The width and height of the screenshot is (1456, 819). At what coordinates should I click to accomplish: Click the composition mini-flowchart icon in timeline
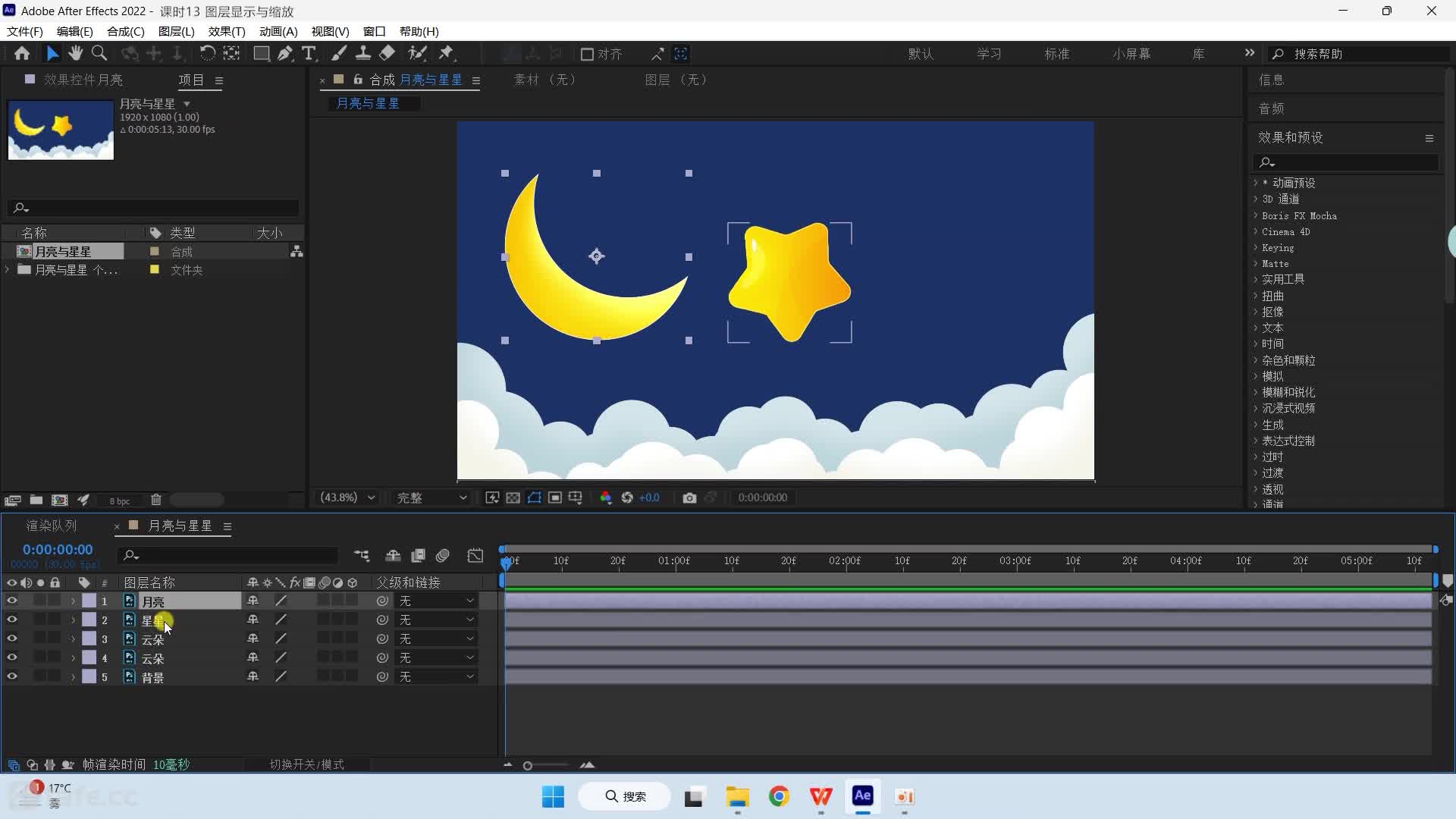[x=362, y=556]
